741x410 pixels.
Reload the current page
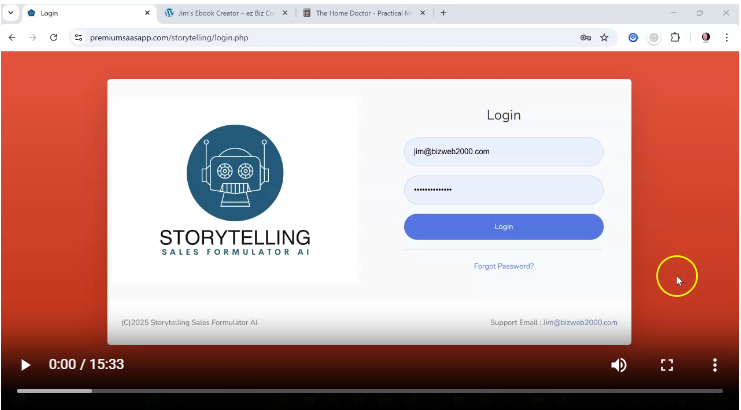click(x=53, y=38)
